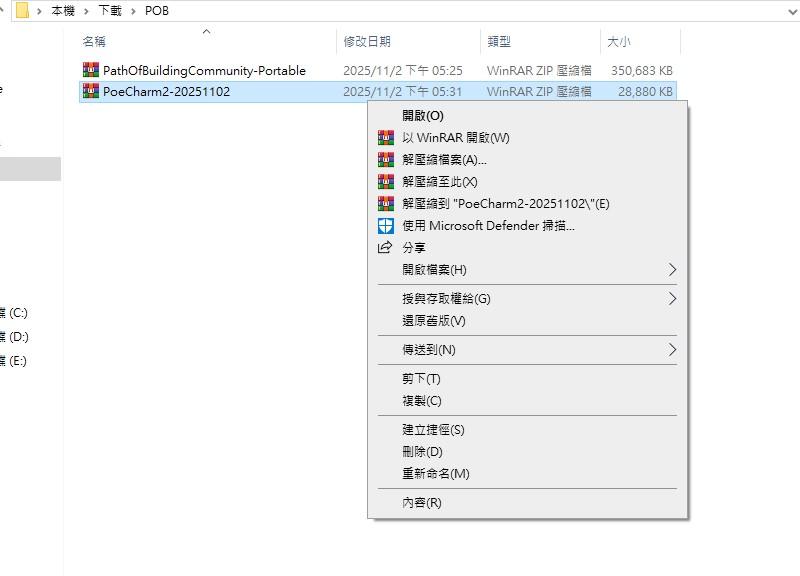Open the (E:) drive in the sidebar
800x576 pixels.
[x=13, y=361]
